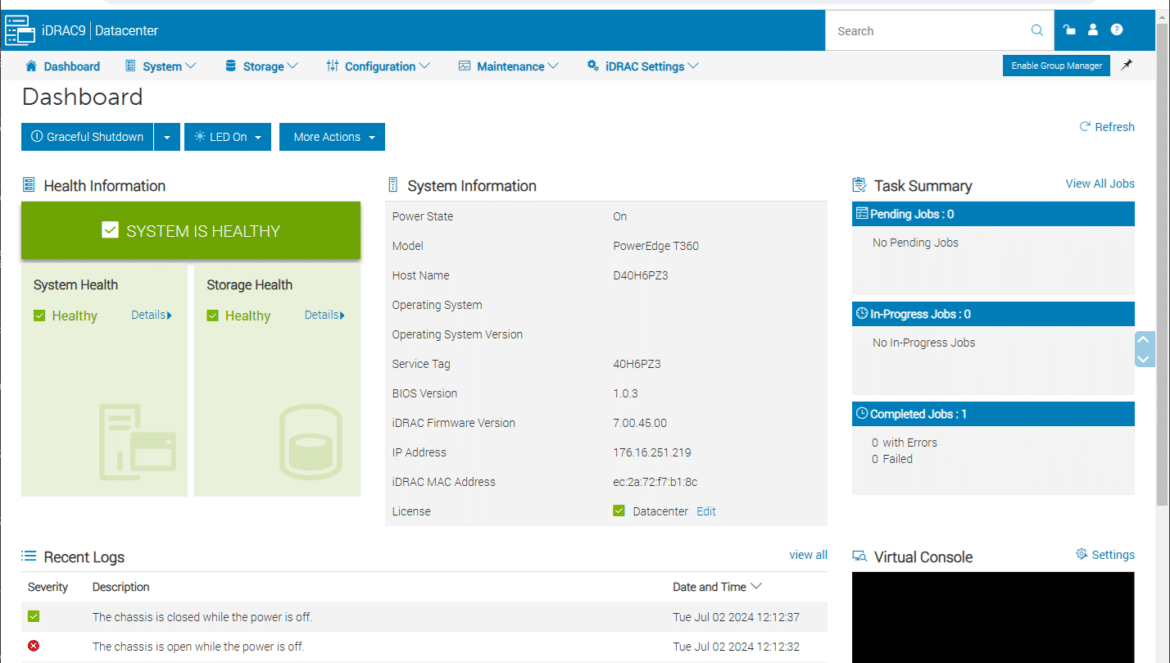Open the Configuration menu
The width and height of the screenshot is (1170, 663).
[378, 66]
